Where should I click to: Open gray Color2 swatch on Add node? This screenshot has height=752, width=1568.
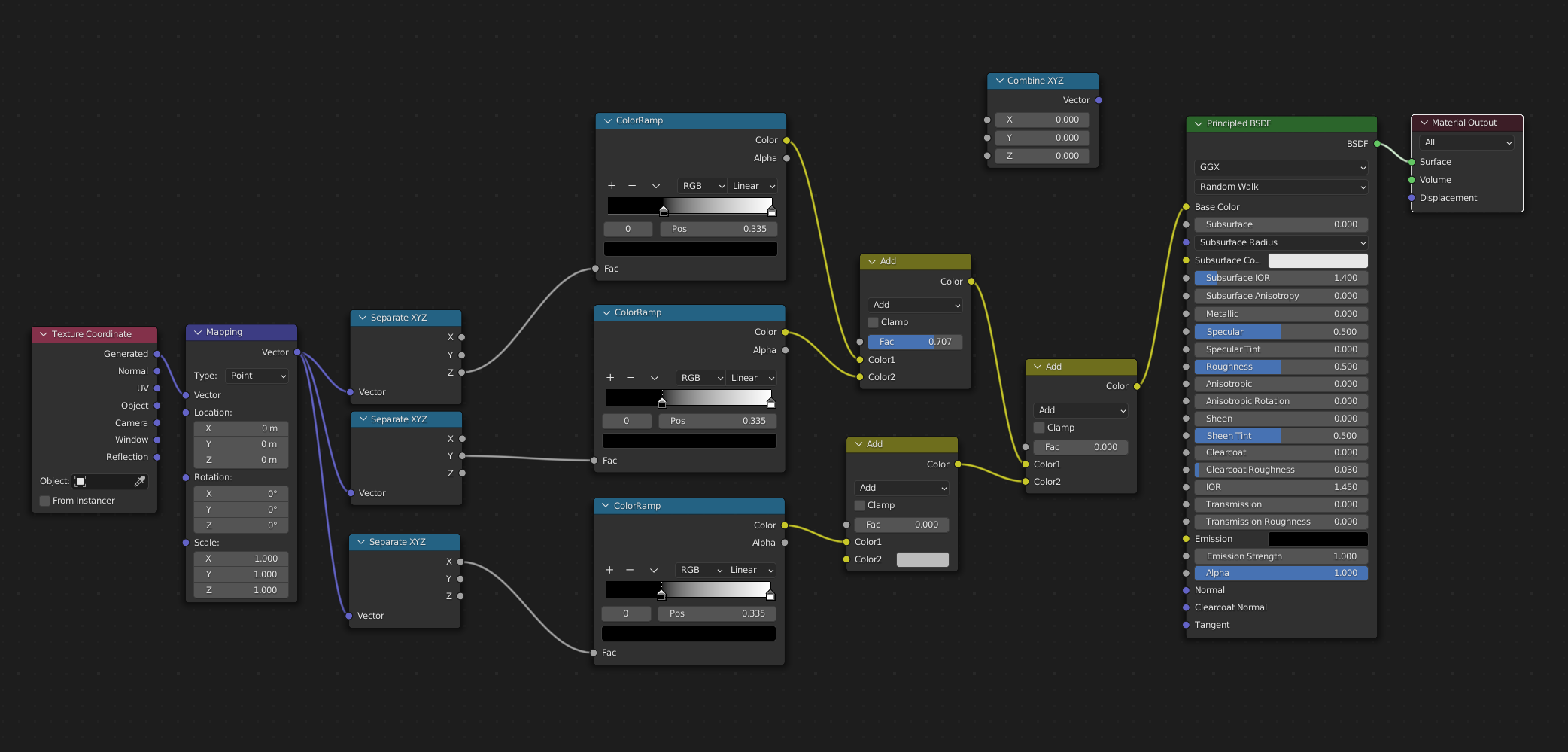pyautogui.click(x=922, y=559)
